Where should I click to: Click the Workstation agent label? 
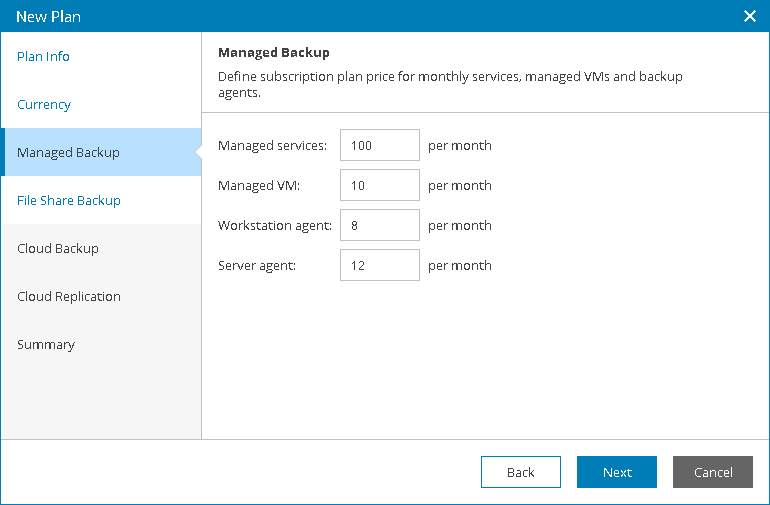275,225
